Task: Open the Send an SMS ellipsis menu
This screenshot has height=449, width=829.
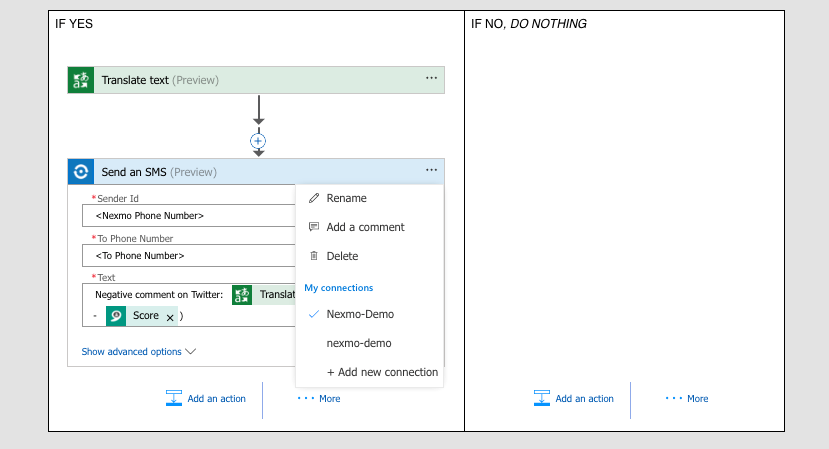Action: 431,171
